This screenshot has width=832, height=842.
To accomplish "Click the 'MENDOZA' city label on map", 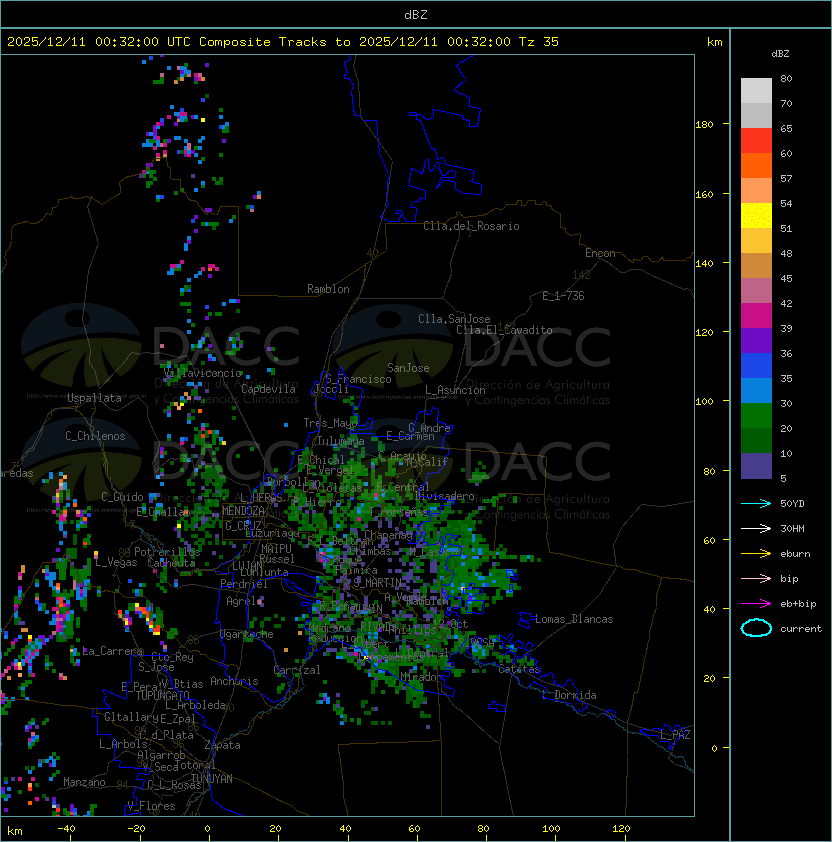I will [243, 511].
